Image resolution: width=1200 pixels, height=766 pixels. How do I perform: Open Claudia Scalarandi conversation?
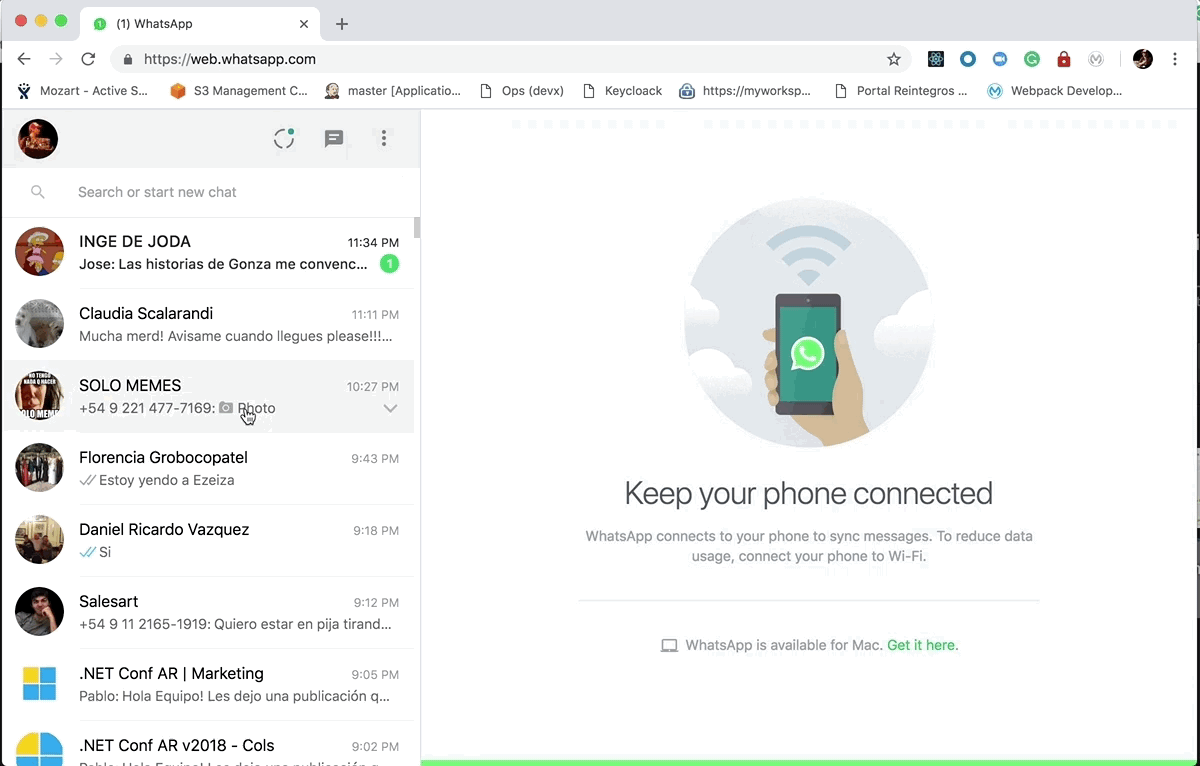208,325
